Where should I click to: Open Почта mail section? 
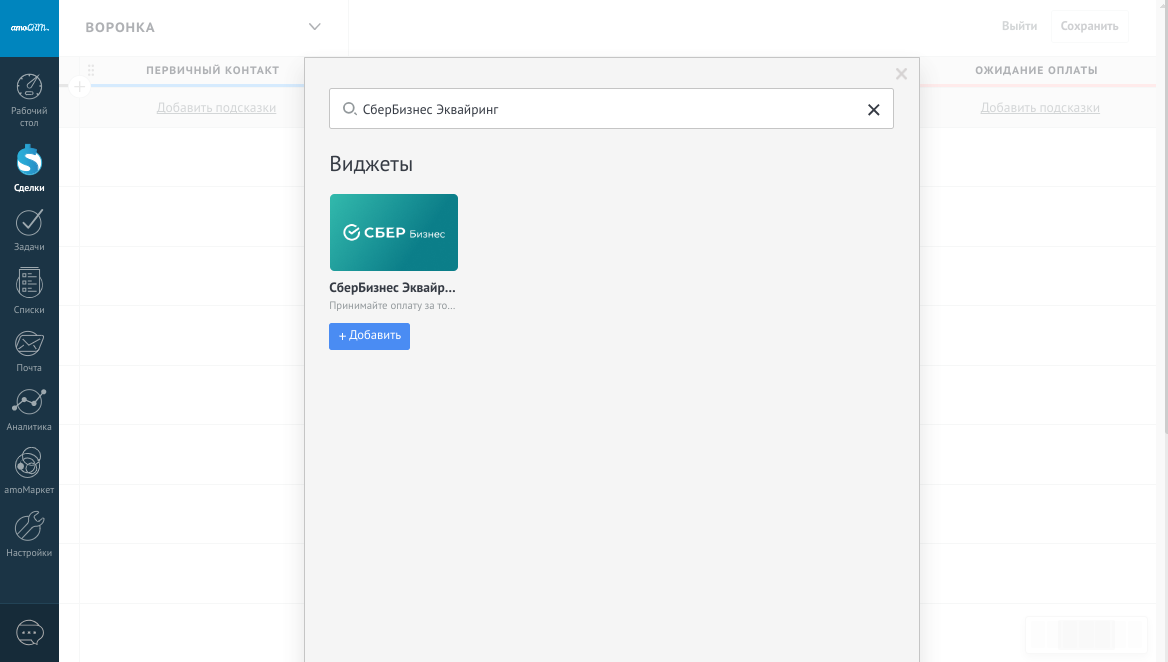[29, 350]
